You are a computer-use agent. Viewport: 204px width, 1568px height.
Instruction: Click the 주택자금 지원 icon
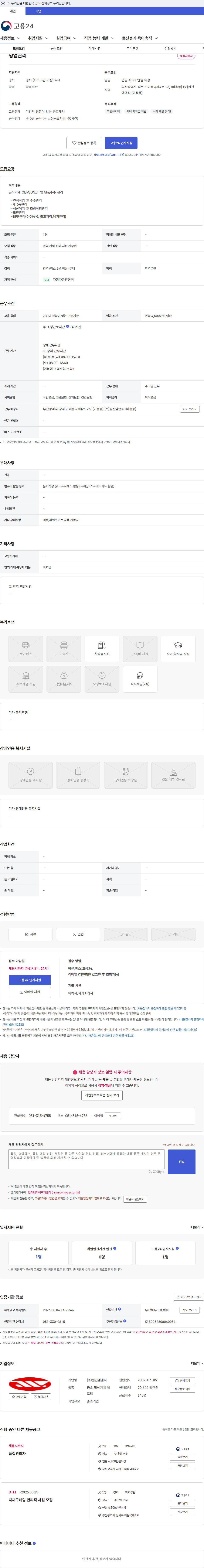(x=25, y=679)
